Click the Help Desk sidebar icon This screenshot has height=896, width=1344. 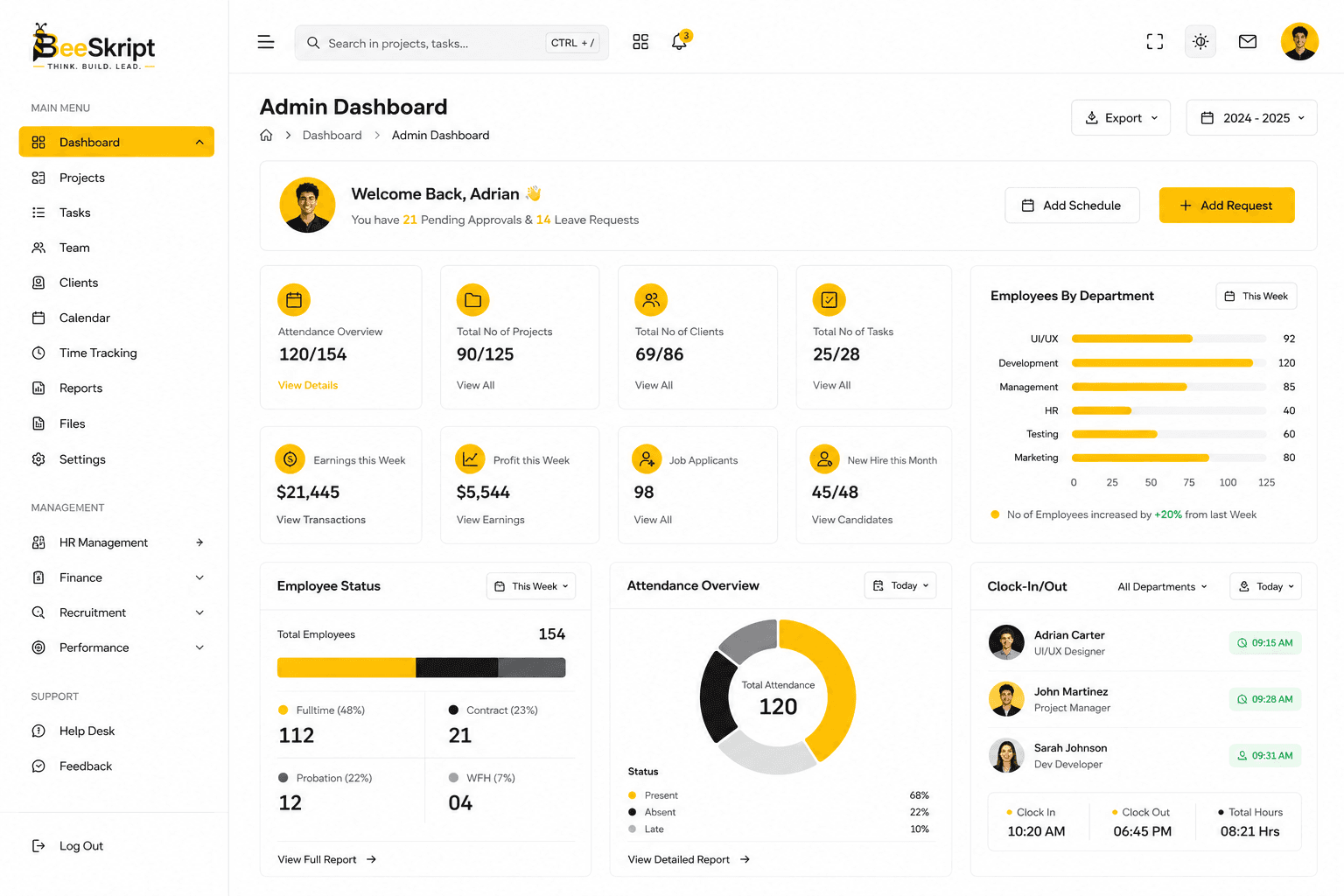[x=38, y=731]
